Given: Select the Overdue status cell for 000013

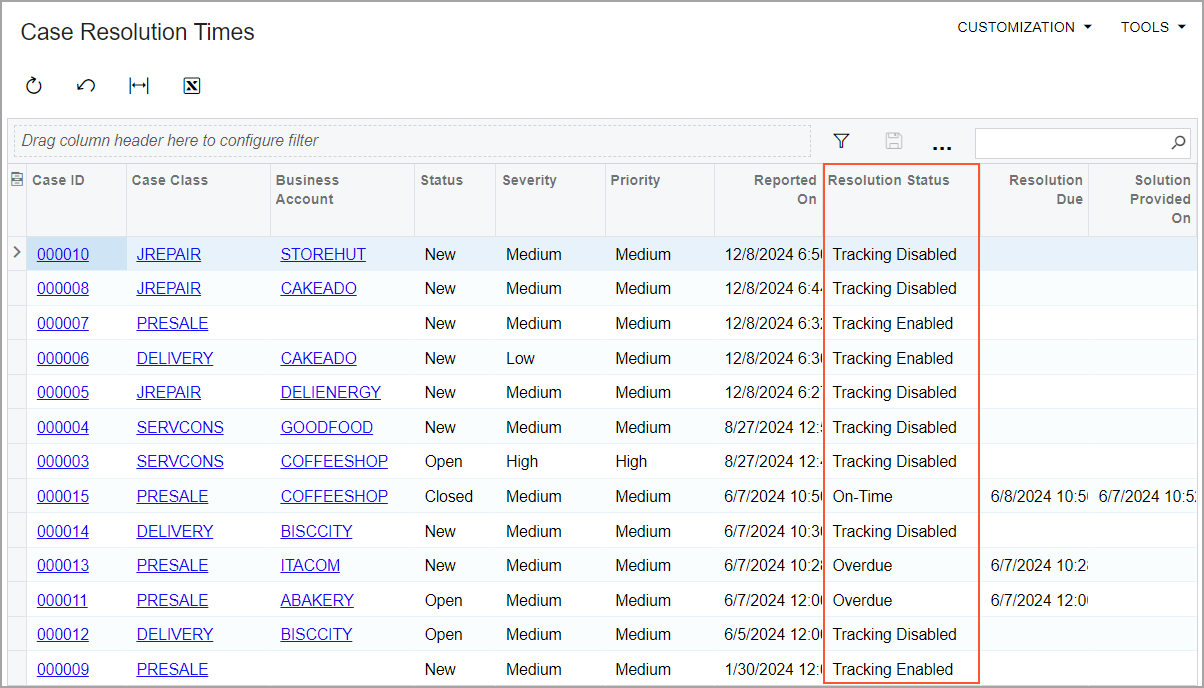Looking at the screenshot, I should pos(862,565).
